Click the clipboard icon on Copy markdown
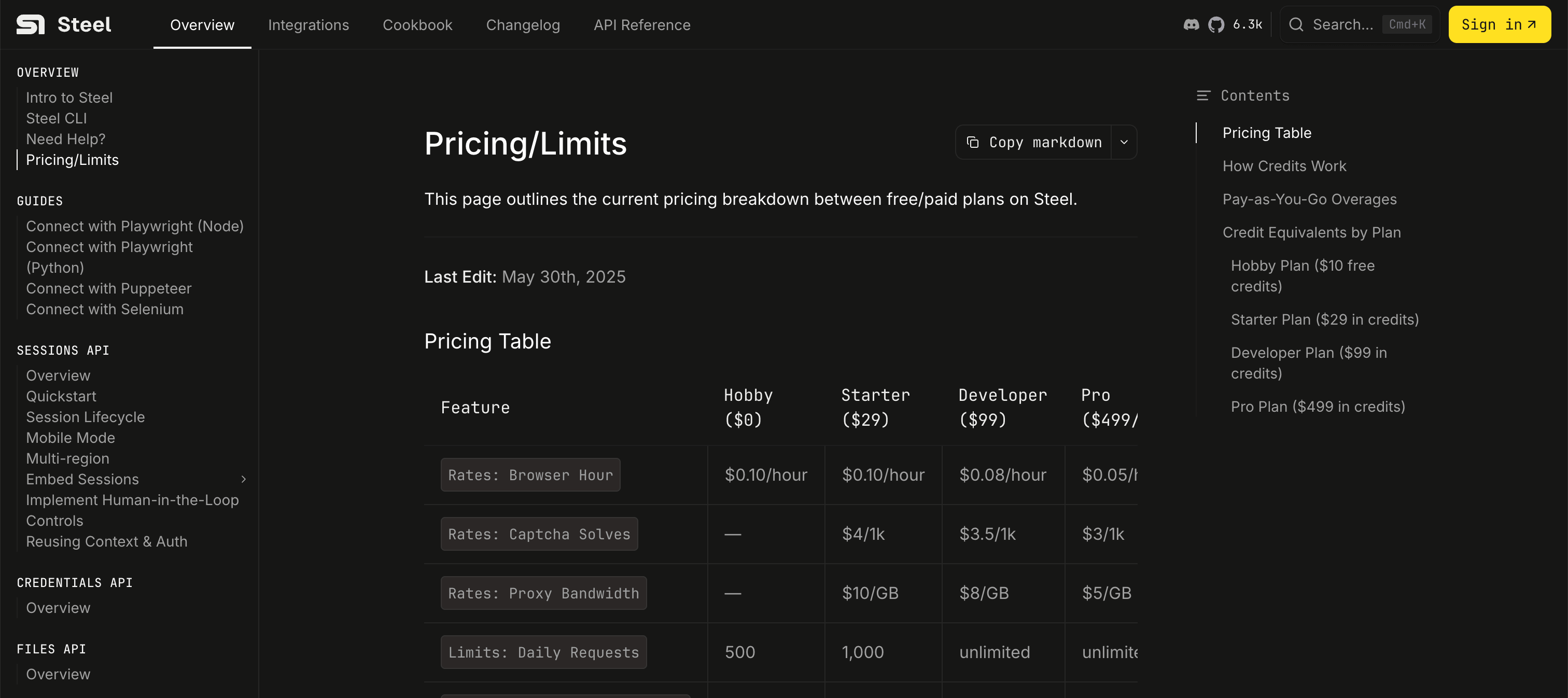 (x=973, y=142)
